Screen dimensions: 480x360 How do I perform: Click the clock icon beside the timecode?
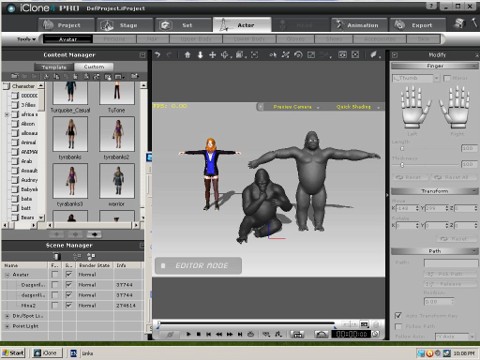(375, 334)
